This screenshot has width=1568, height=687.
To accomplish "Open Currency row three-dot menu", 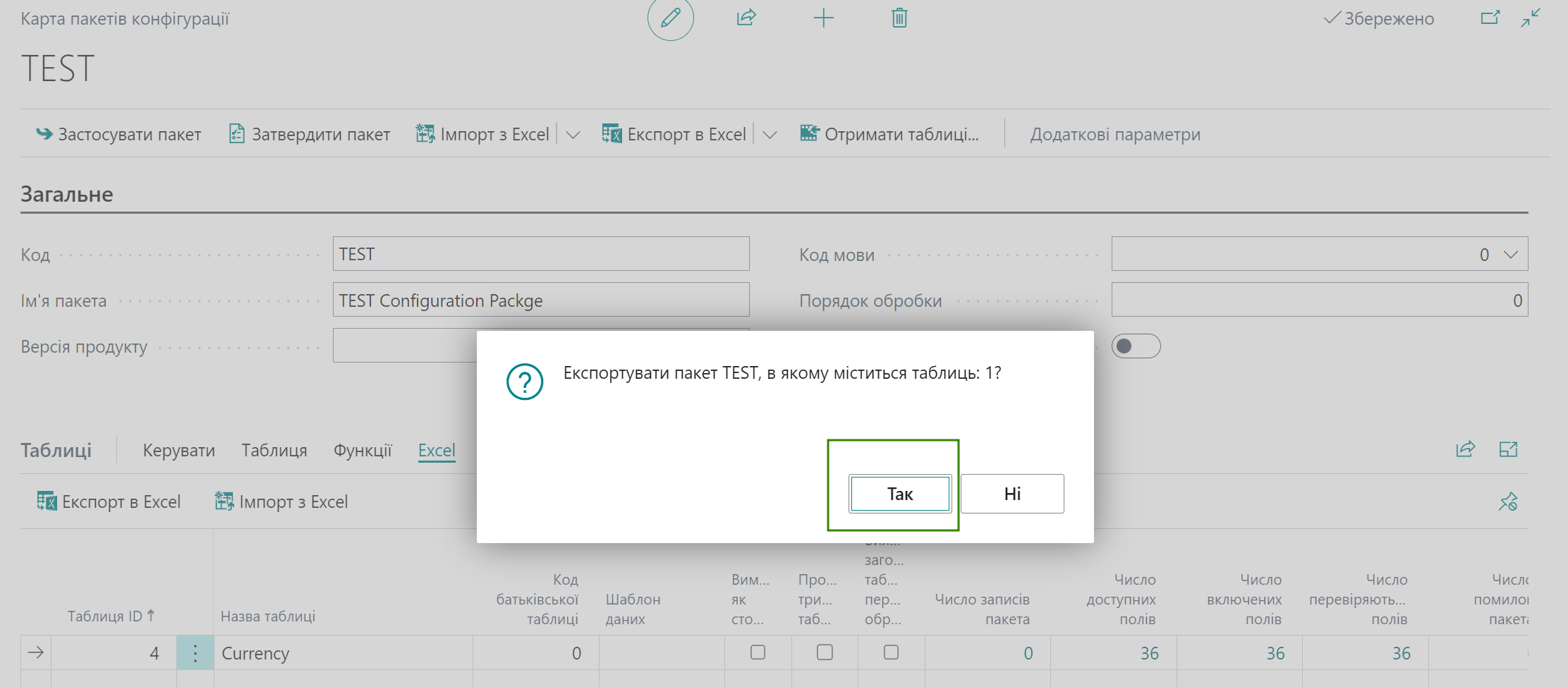I will coord(195,653).
